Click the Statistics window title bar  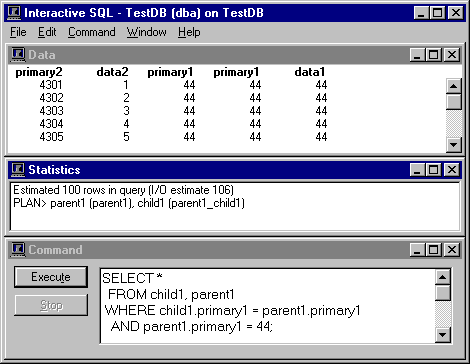(x=234, y=170)
